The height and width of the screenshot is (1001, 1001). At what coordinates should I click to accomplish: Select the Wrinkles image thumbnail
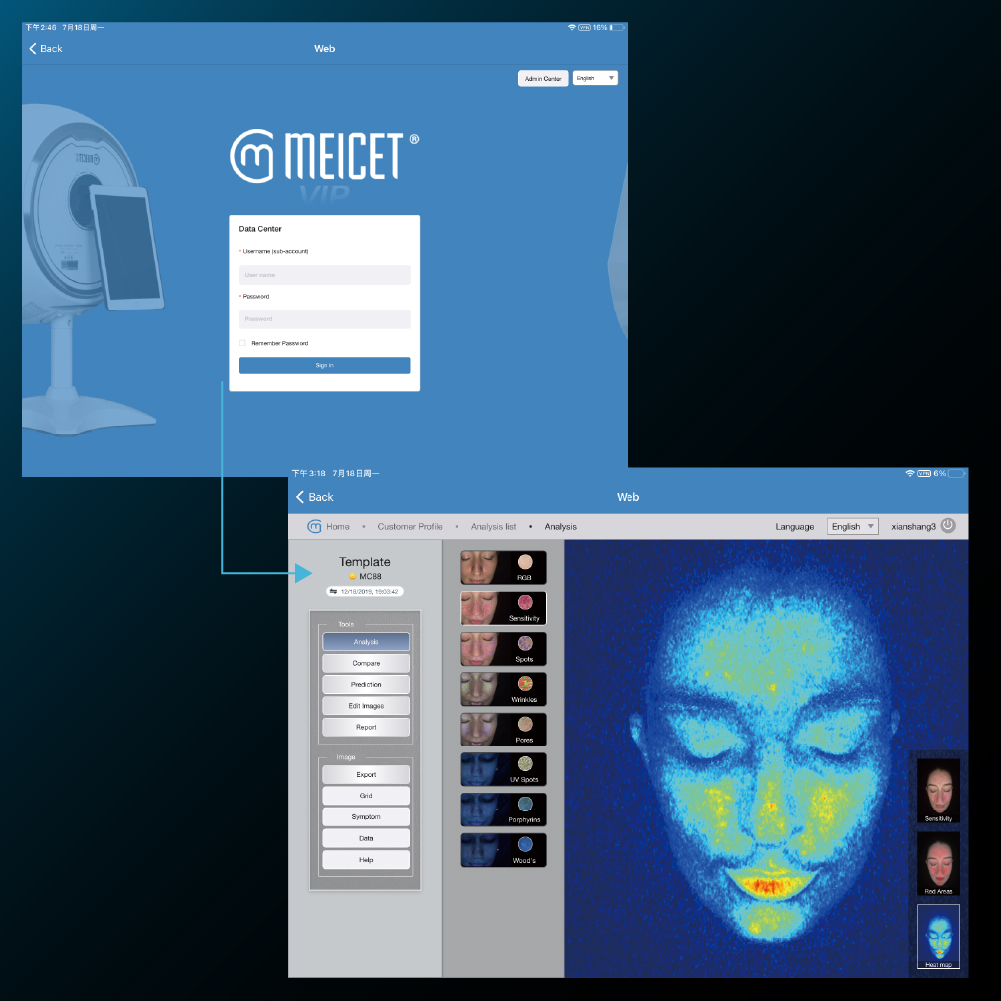tap(503, 689)
